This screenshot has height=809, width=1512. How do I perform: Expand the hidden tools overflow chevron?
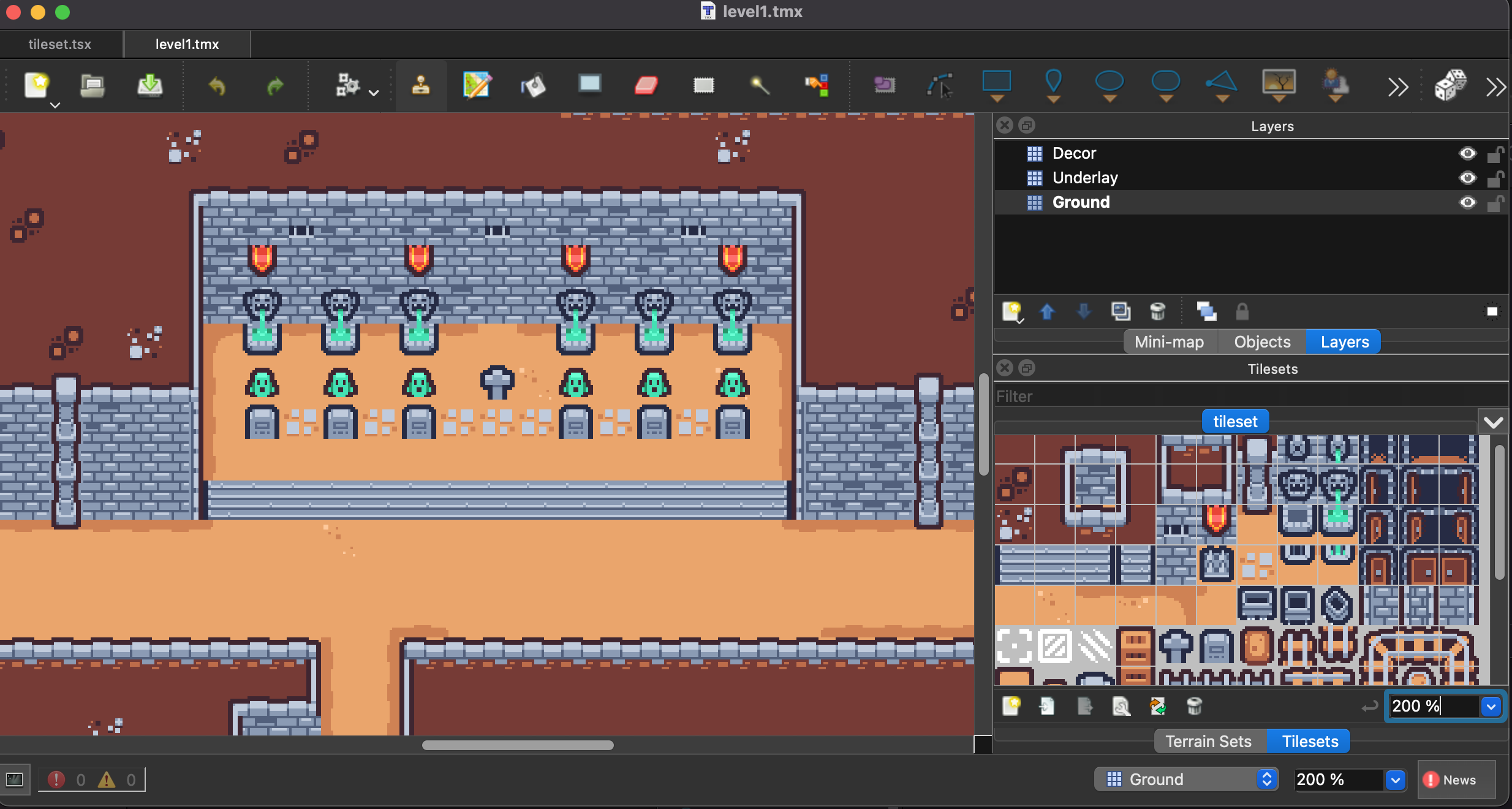(1398, 87)
